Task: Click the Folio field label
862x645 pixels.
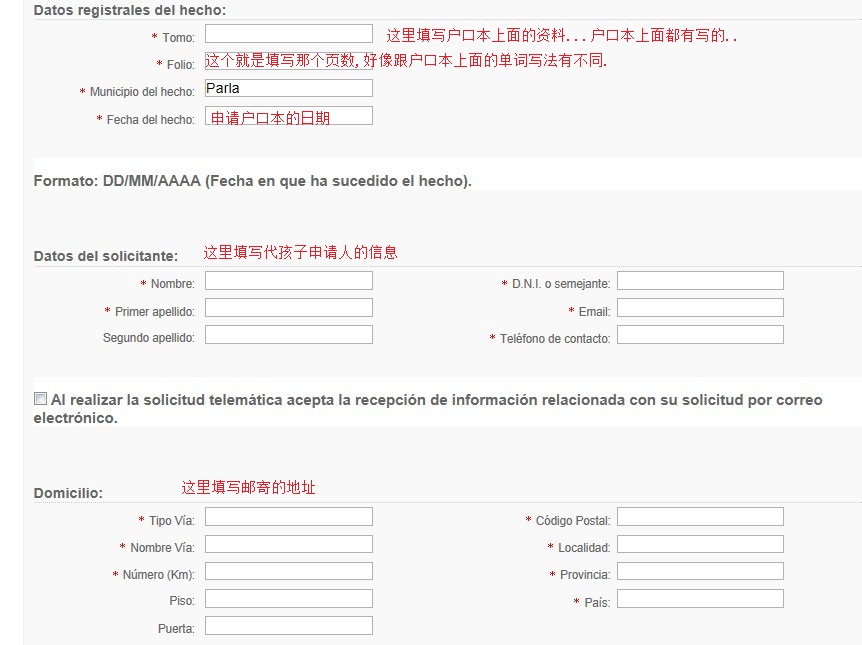Action: point(180,65)
